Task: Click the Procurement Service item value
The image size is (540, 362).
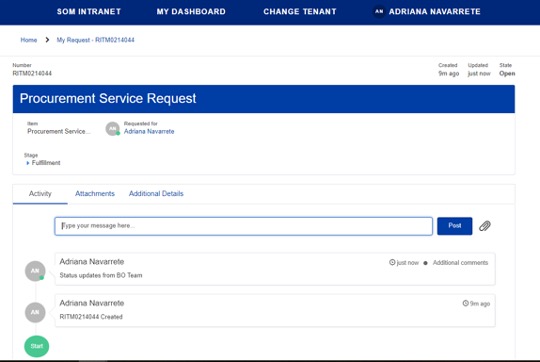Action: click(x=59, y=131)
